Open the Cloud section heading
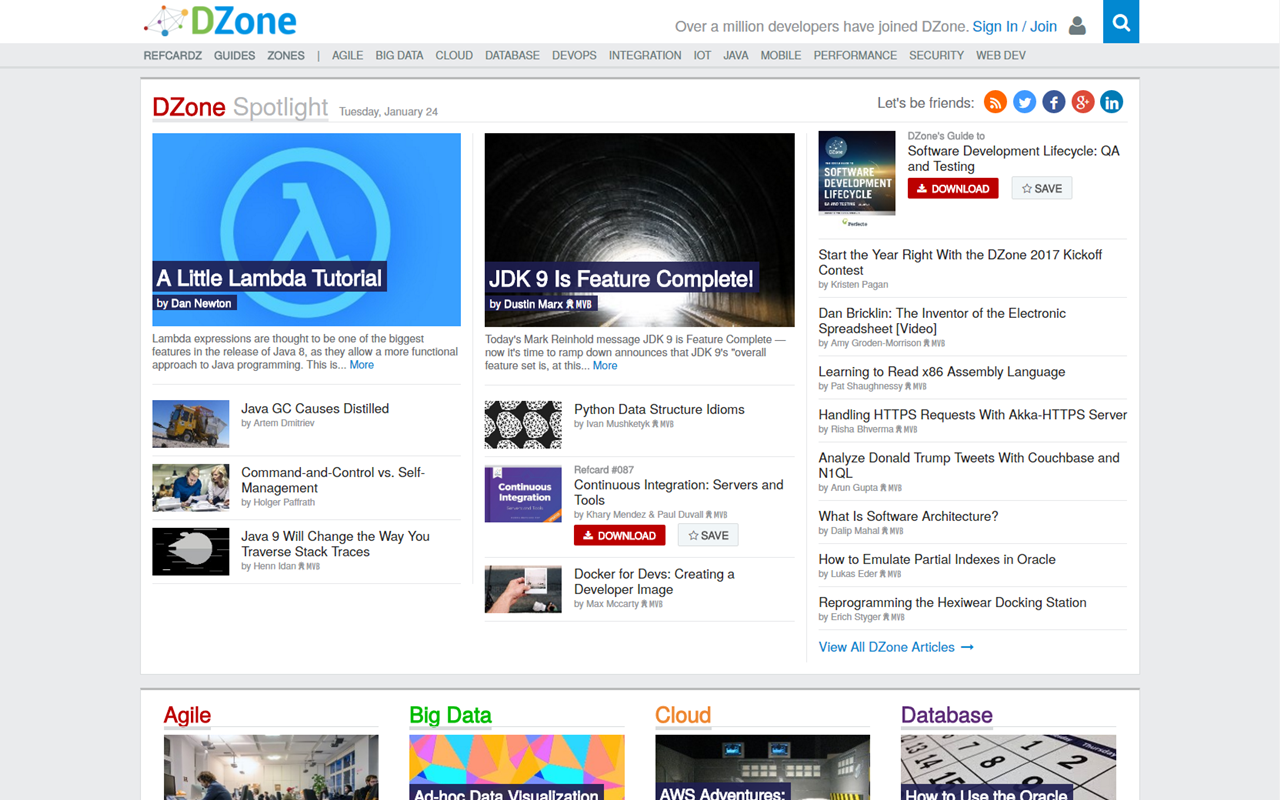The image size is (1280, 800). coord(683,715)
